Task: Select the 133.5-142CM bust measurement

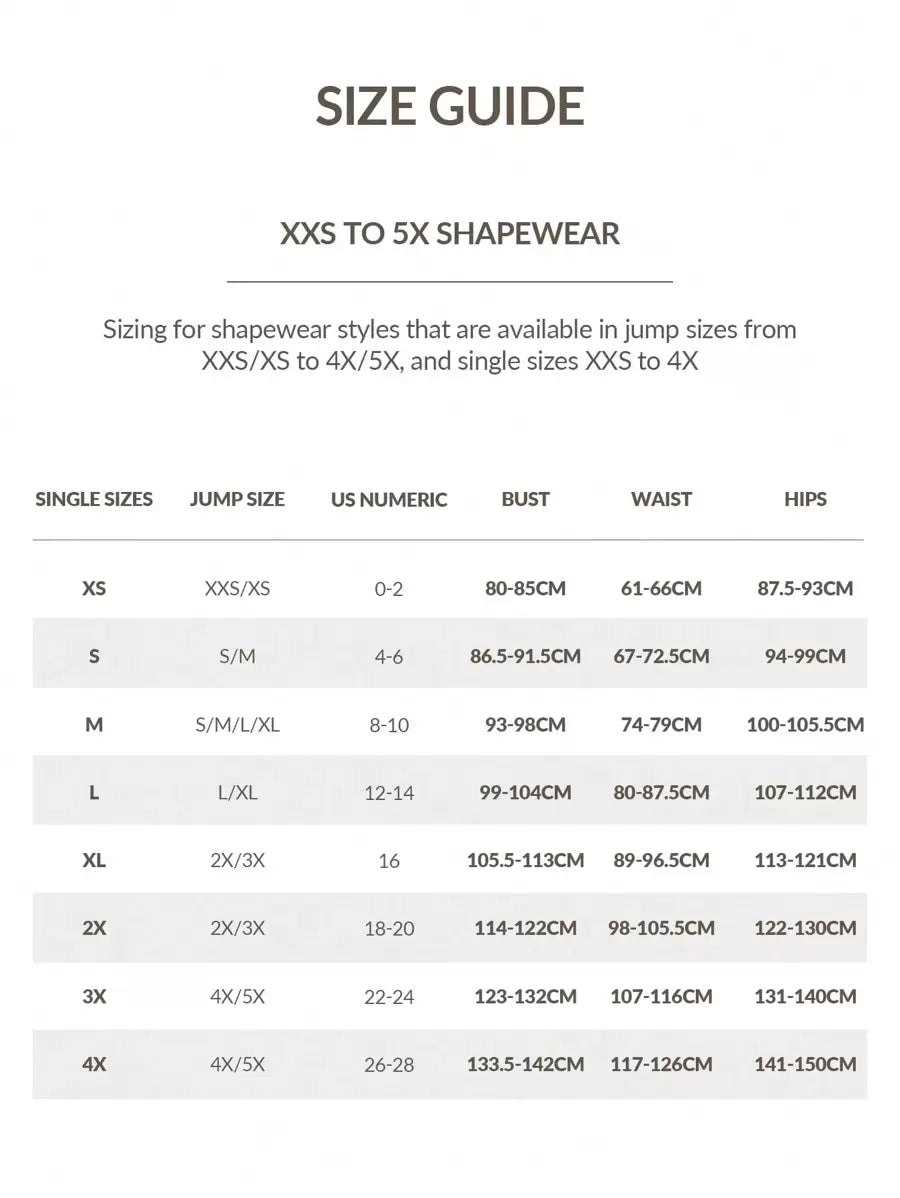Action: pos(525,1064)
